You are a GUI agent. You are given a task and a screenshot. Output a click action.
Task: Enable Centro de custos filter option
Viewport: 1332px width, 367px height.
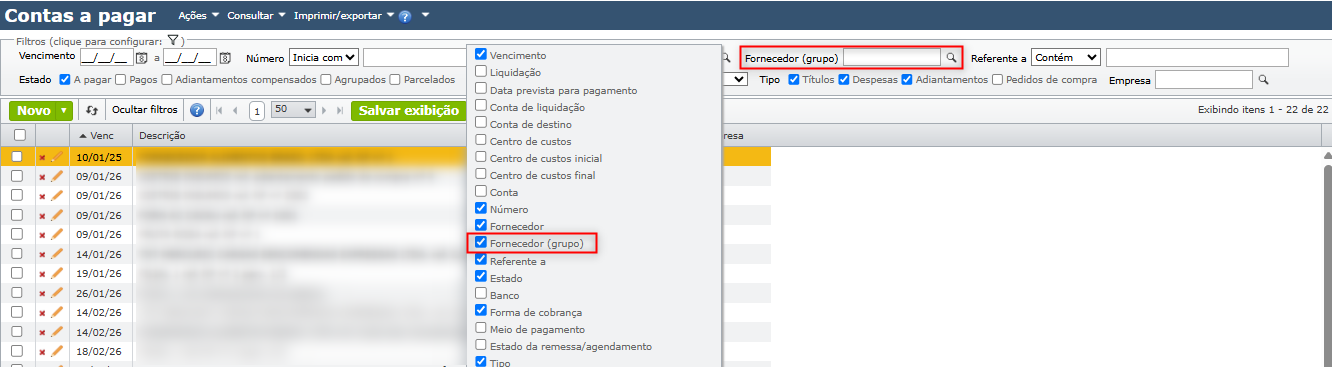coord(481,141)
